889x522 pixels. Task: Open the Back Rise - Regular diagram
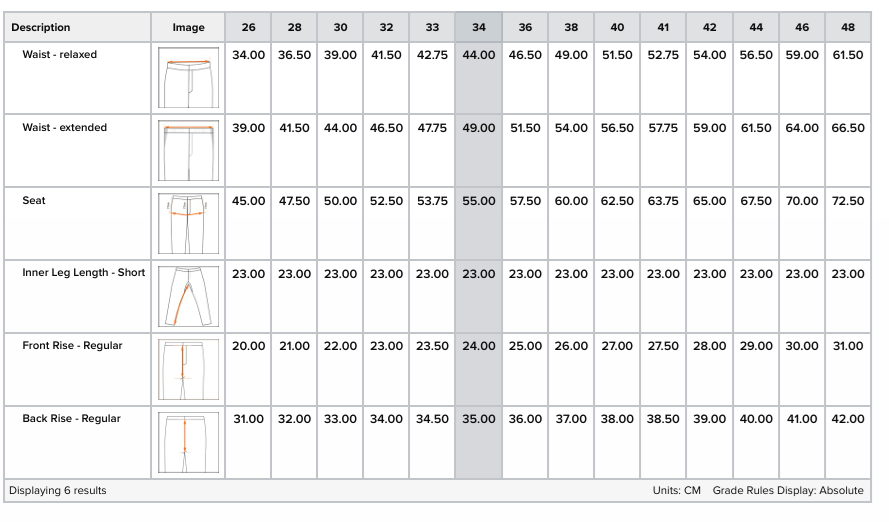188,442
